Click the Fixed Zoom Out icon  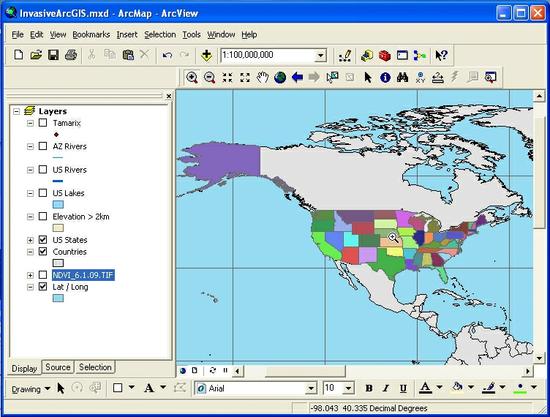click(245, 77)
